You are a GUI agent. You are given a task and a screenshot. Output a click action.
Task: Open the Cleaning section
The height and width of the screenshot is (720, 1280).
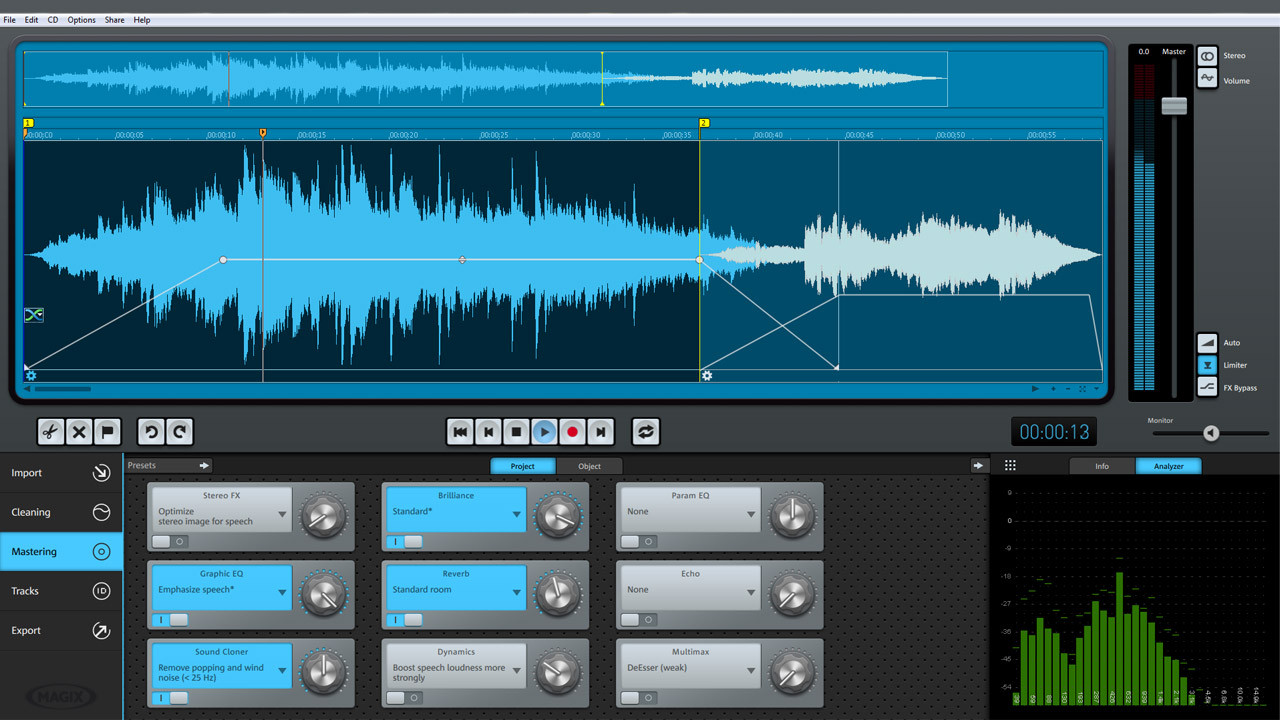(x=61, y=512)
